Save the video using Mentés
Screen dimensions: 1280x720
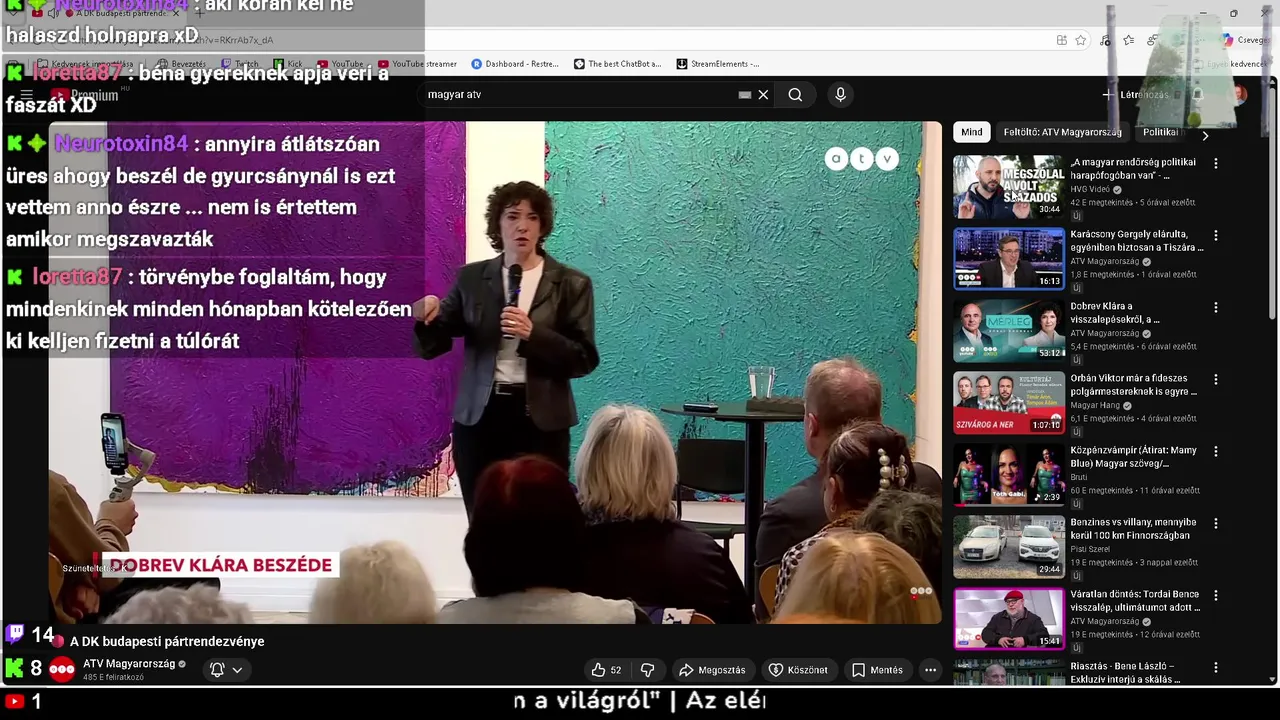click(x=876, y=670)
